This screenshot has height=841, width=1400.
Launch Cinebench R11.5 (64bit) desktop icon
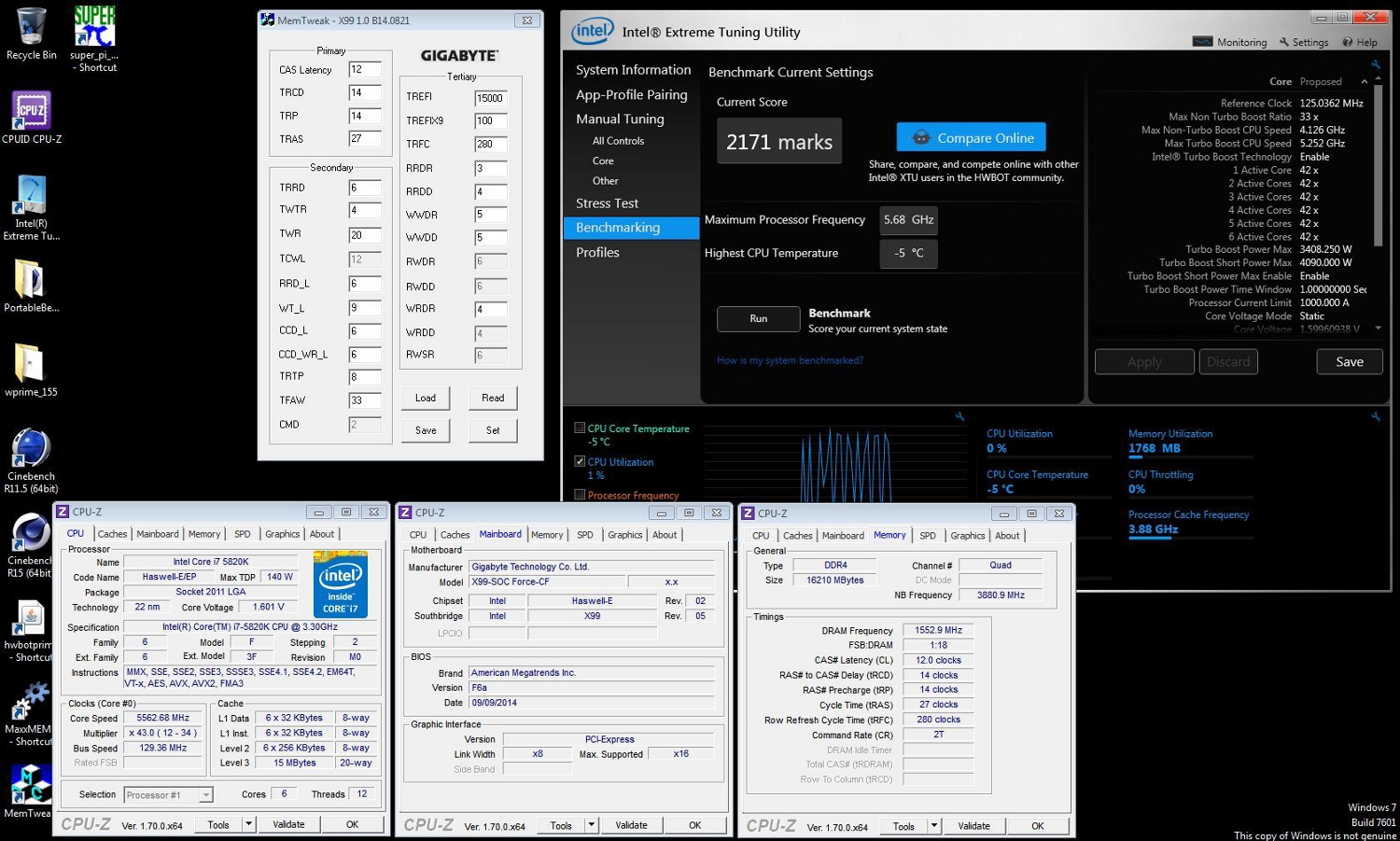tap(31, 448)
